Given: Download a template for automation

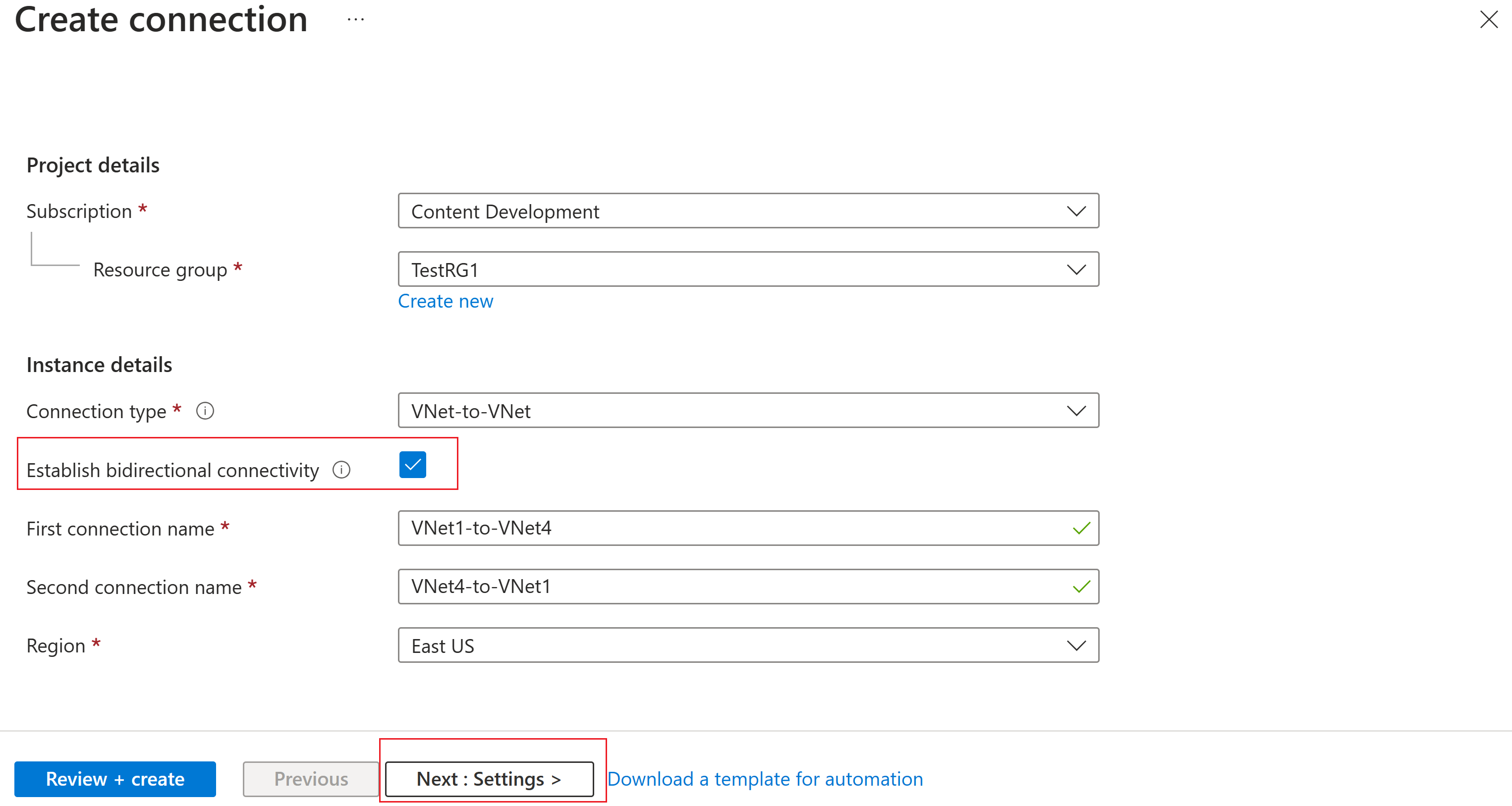Looking at the screenshot, I should tap(765, 779).
